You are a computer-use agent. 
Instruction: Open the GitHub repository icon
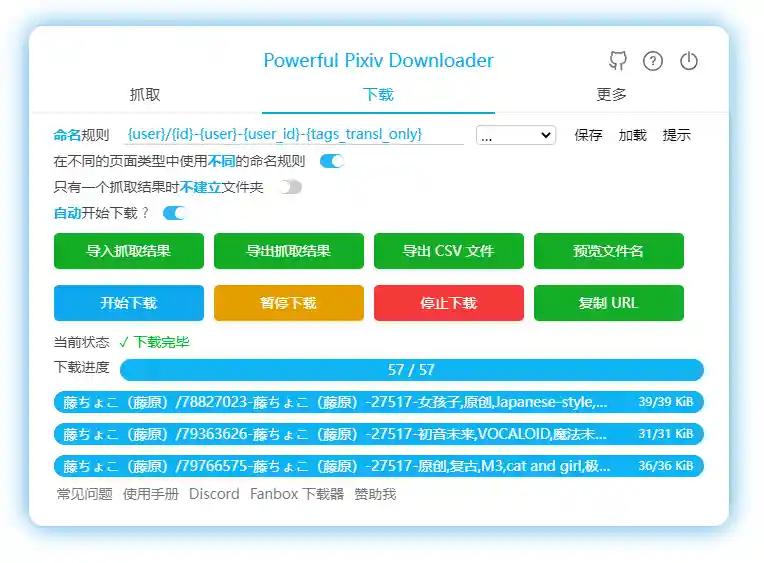(x=618, y=61)
